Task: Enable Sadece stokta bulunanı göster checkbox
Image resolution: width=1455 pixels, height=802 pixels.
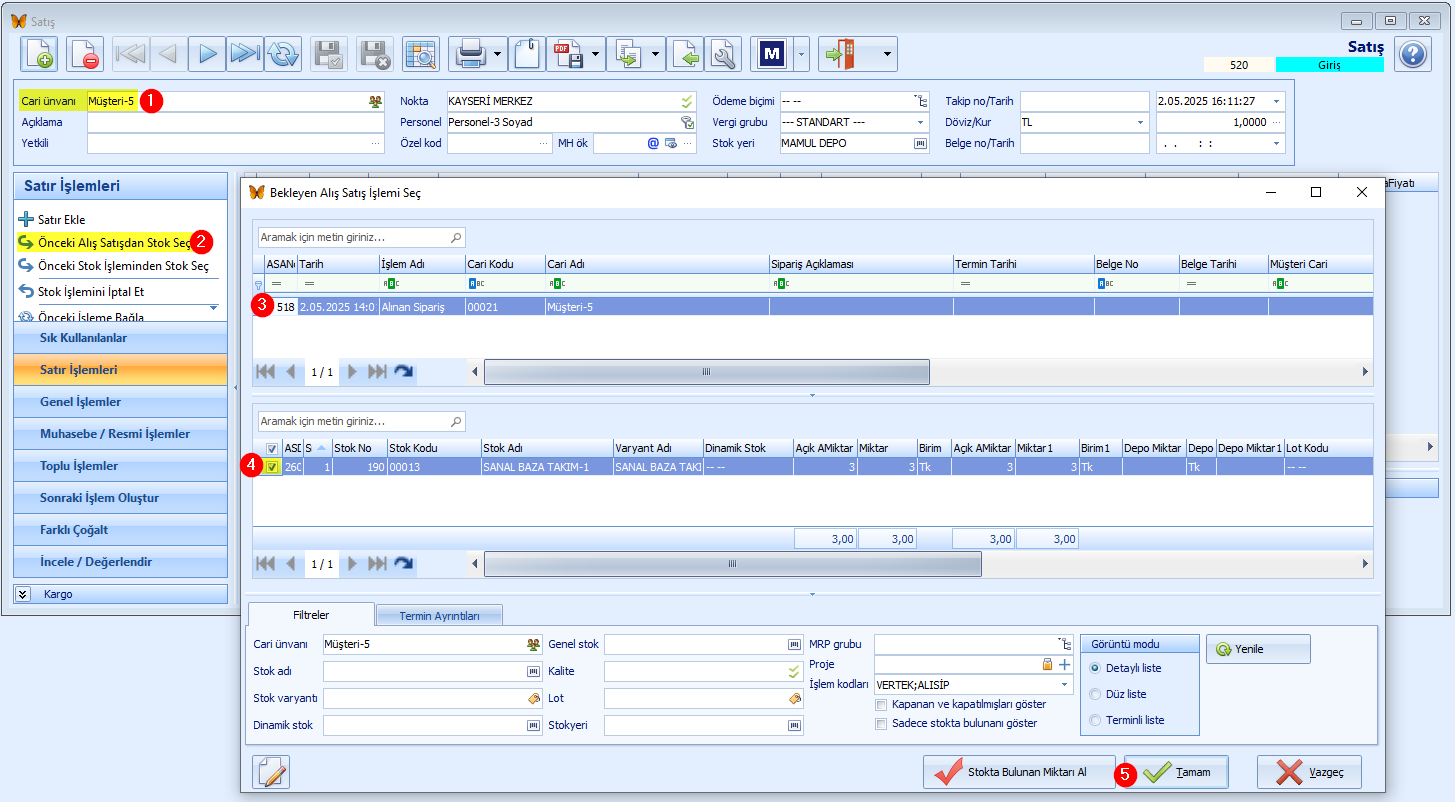Action: (x=881, y=723)
